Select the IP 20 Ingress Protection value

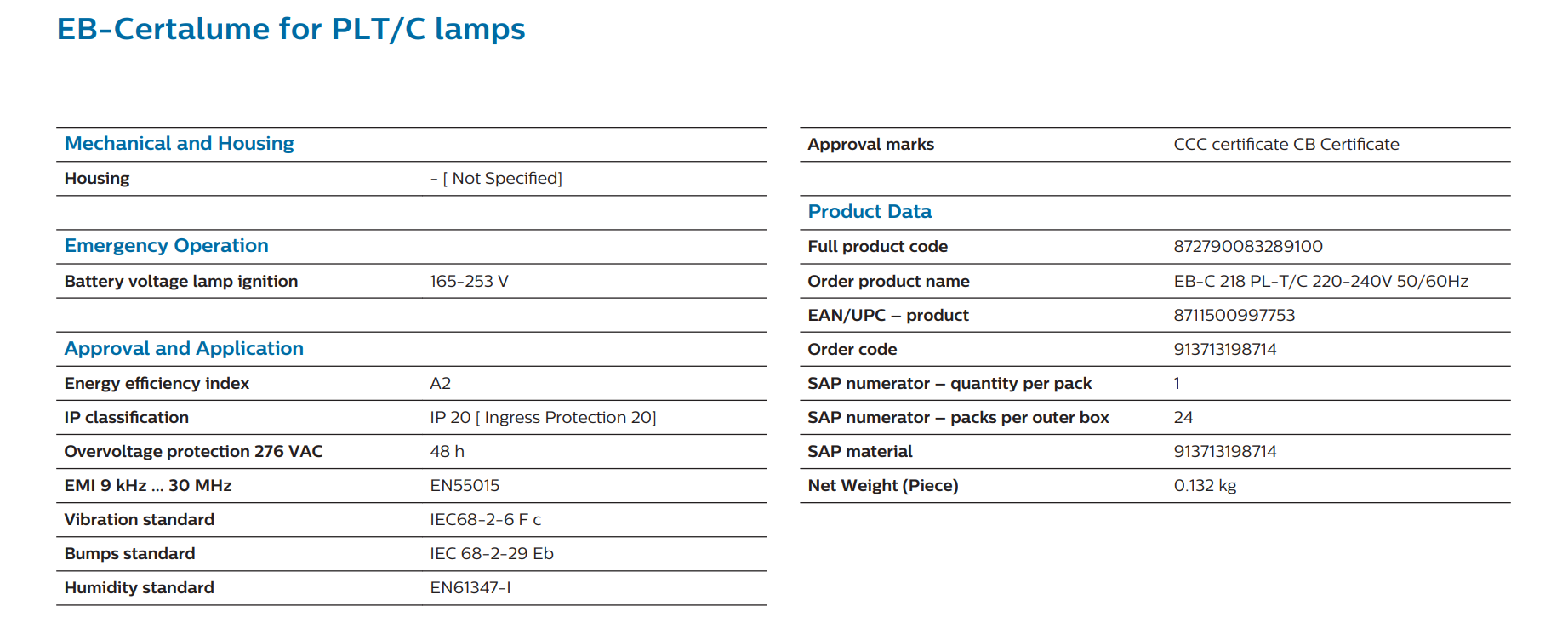pyautogui.click(x=543, y=418)
